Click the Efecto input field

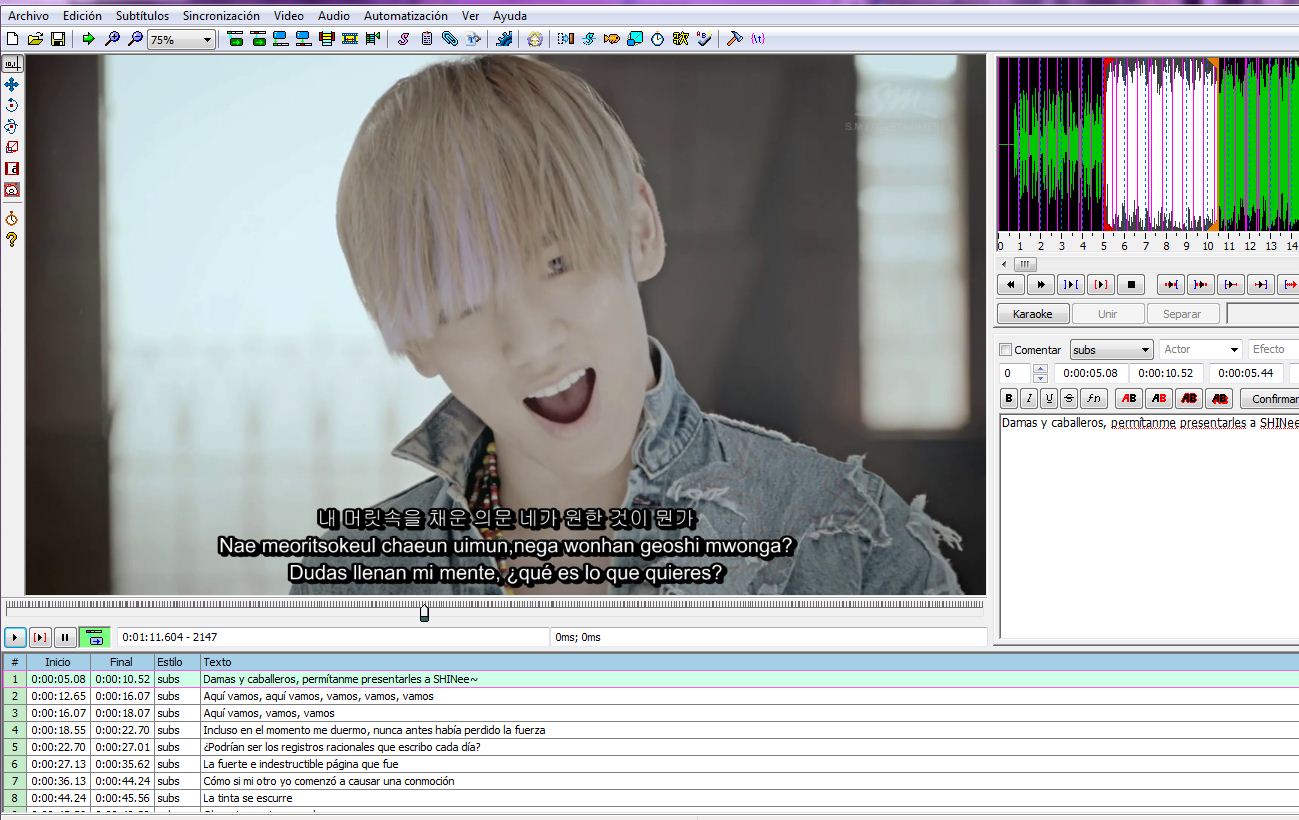coord(1273,349)
